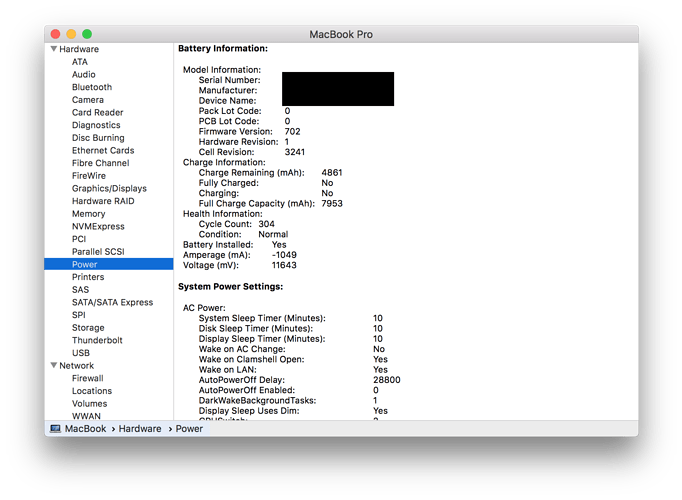Select Locations under Network
682x500 pixels.
click(x=92, y=390)
